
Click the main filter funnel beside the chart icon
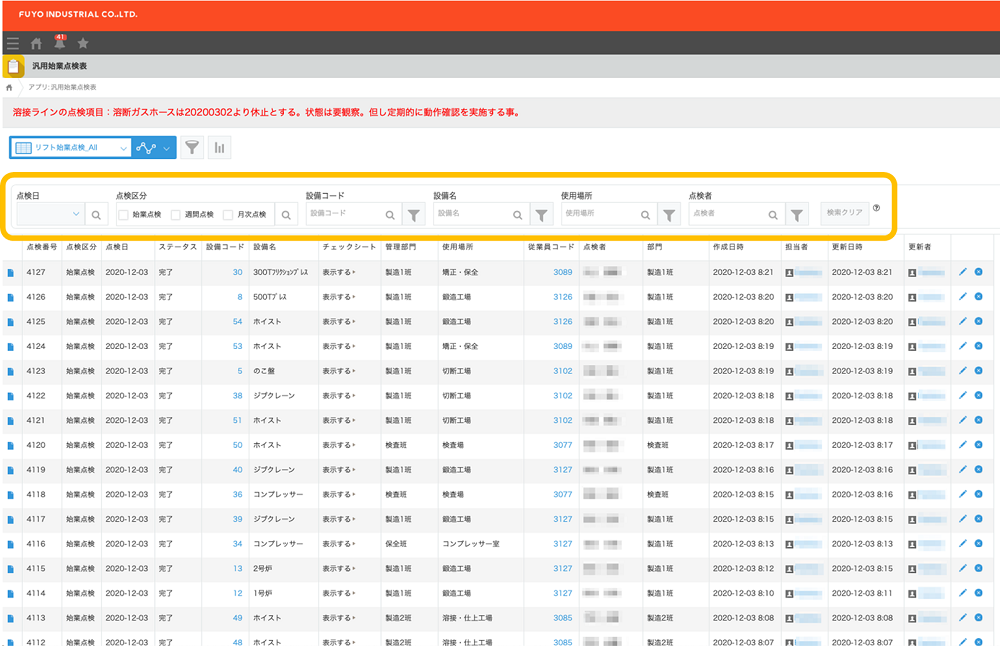(x=192, y=147)
